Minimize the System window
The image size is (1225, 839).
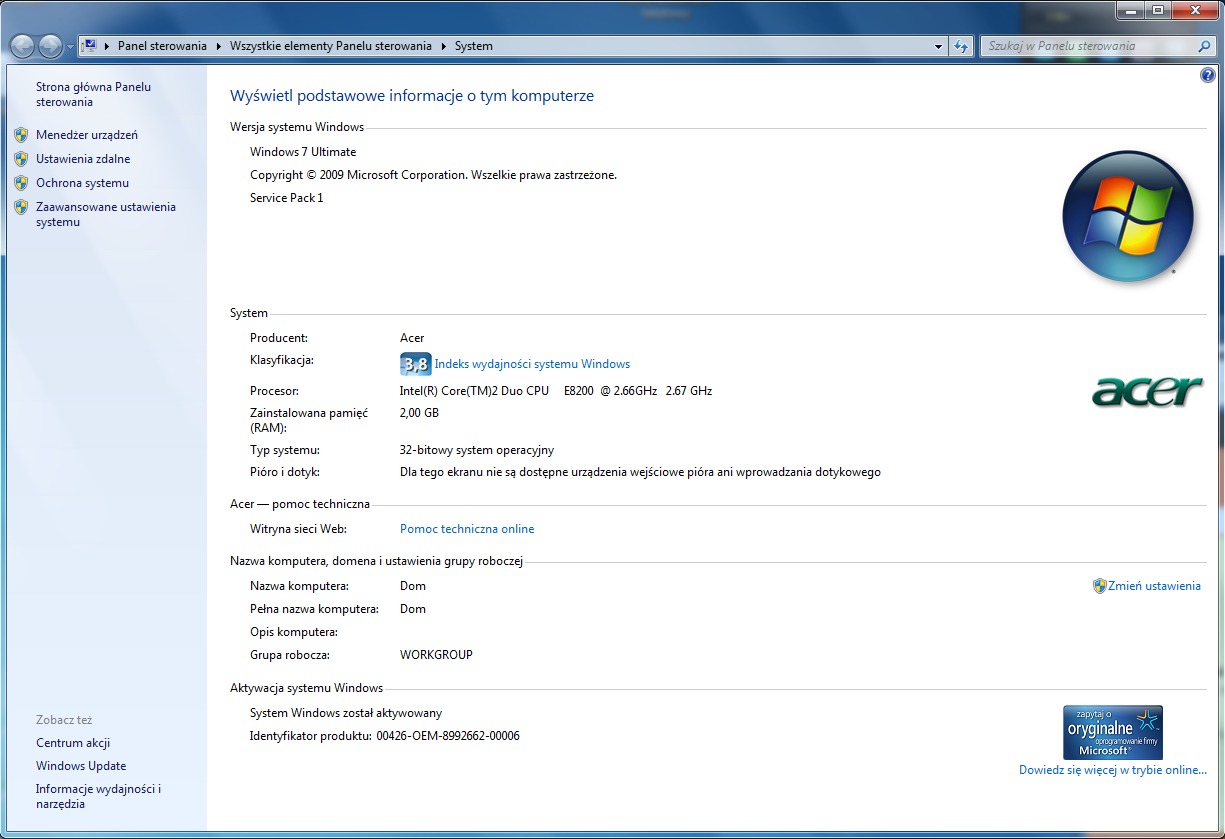click(1129, 10)
